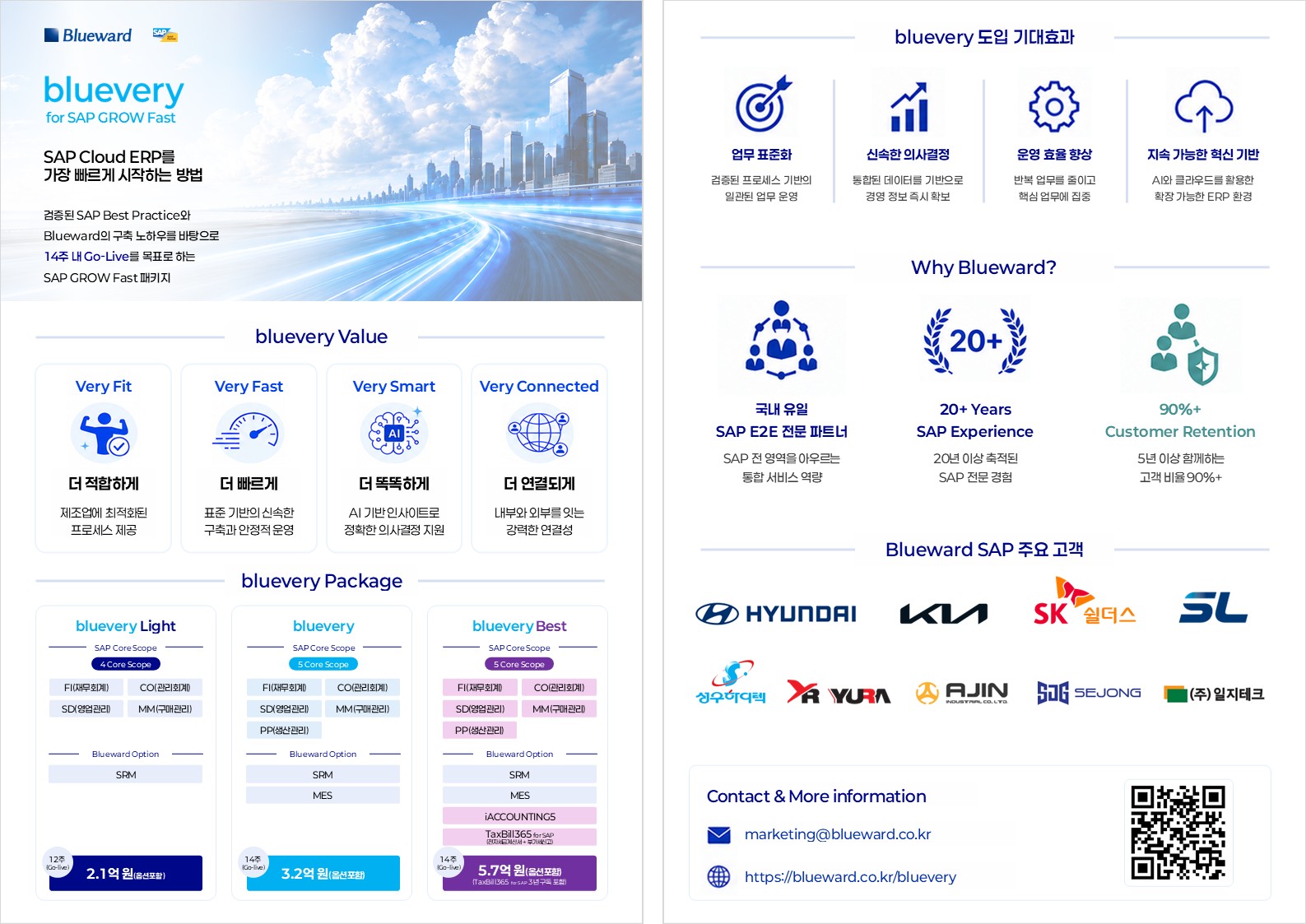Click the 3.2억 원 price box
Screen dimensions: 1306x924
(x=323, y=873)
